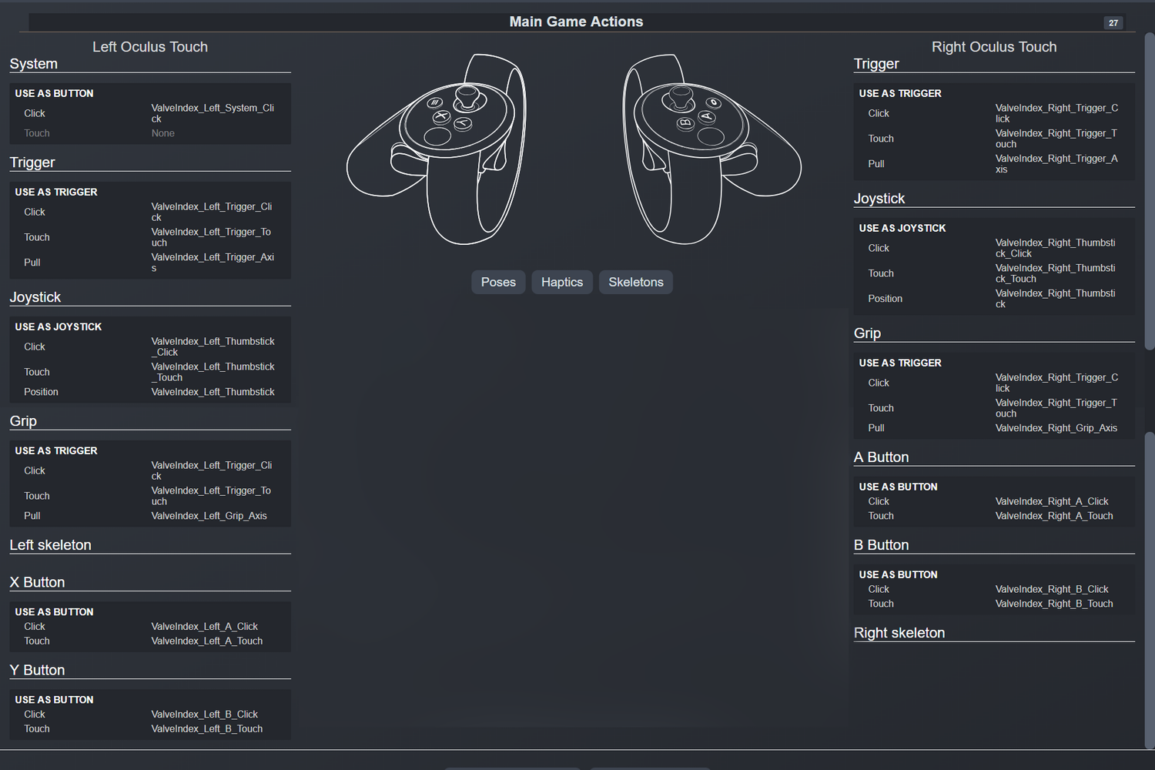1155x770 pixels.
Task: Open the Skeletons settings
Action: [x=636, y=282]
